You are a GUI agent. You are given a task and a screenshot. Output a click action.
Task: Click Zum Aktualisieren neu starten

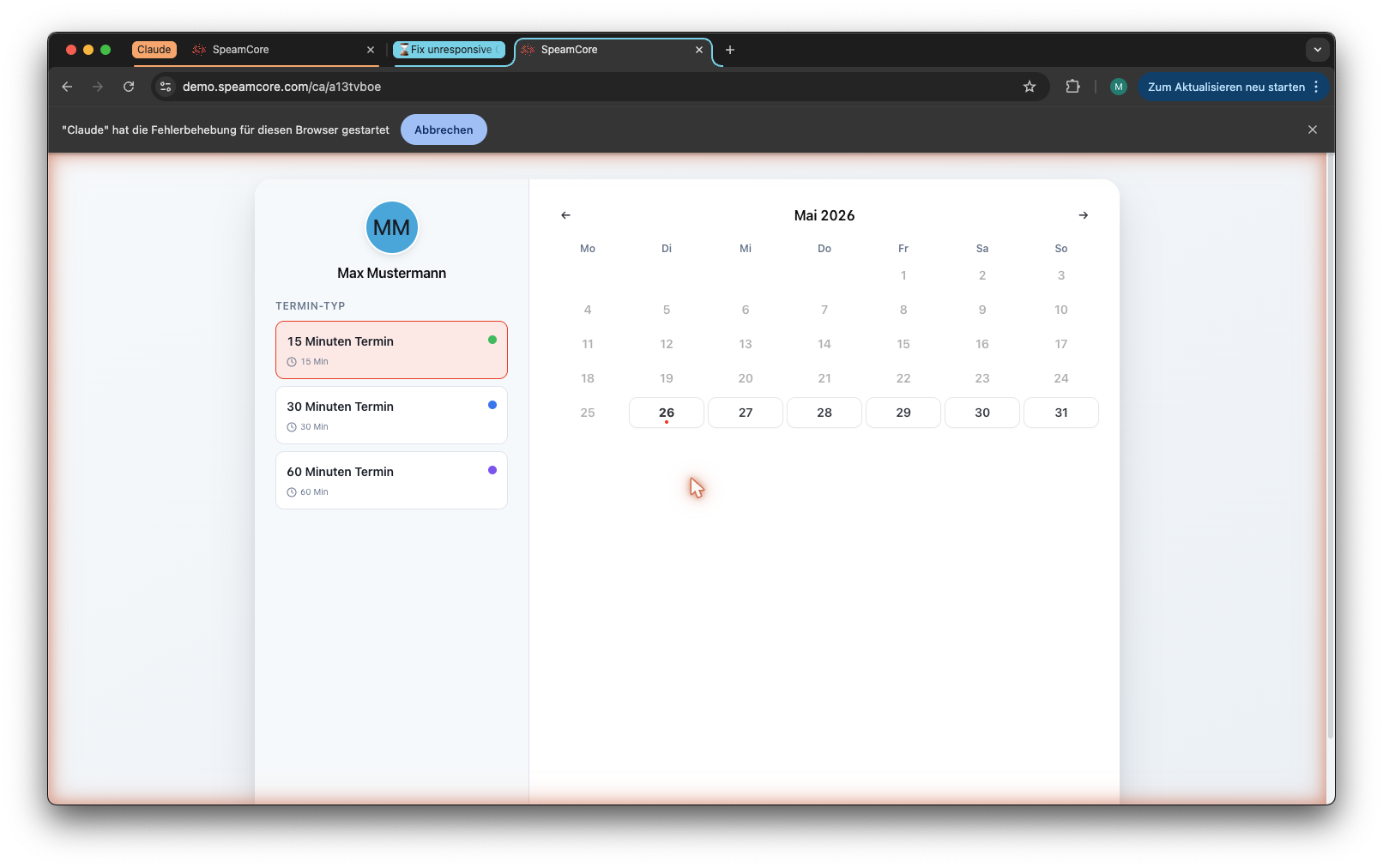[1226, 87]
